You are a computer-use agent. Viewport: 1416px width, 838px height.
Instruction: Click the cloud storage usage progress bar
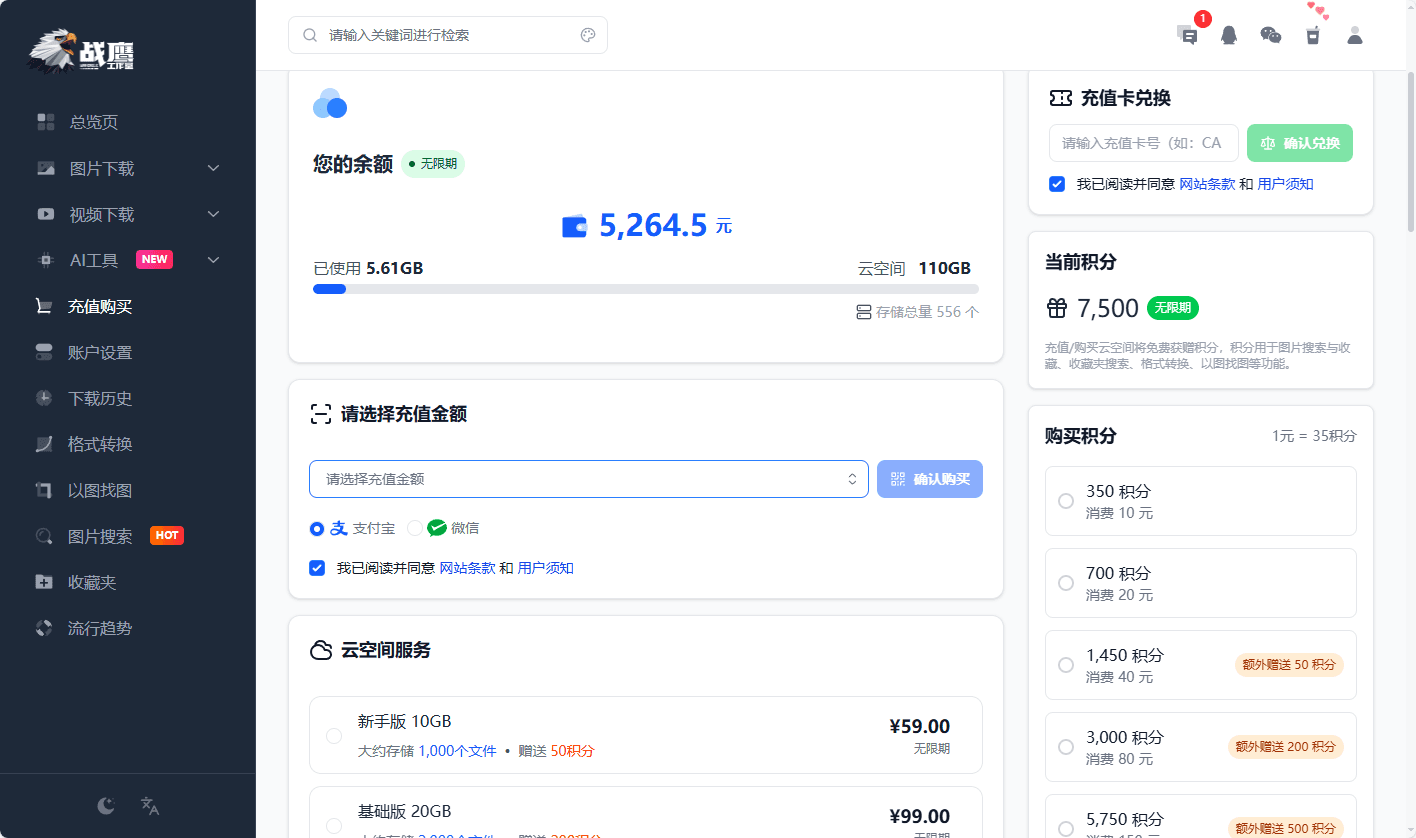click(646, 289)
